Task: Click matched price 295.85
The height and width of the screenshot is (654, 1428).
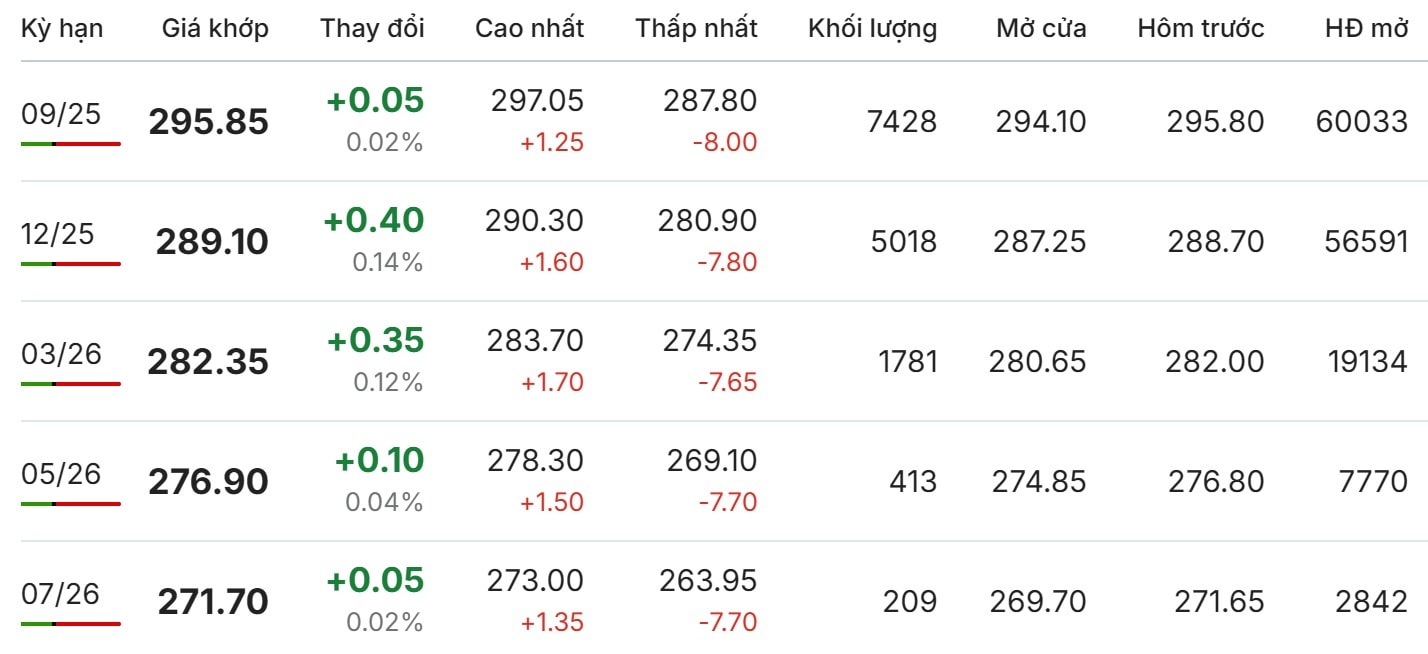Action: coord(208,122)
